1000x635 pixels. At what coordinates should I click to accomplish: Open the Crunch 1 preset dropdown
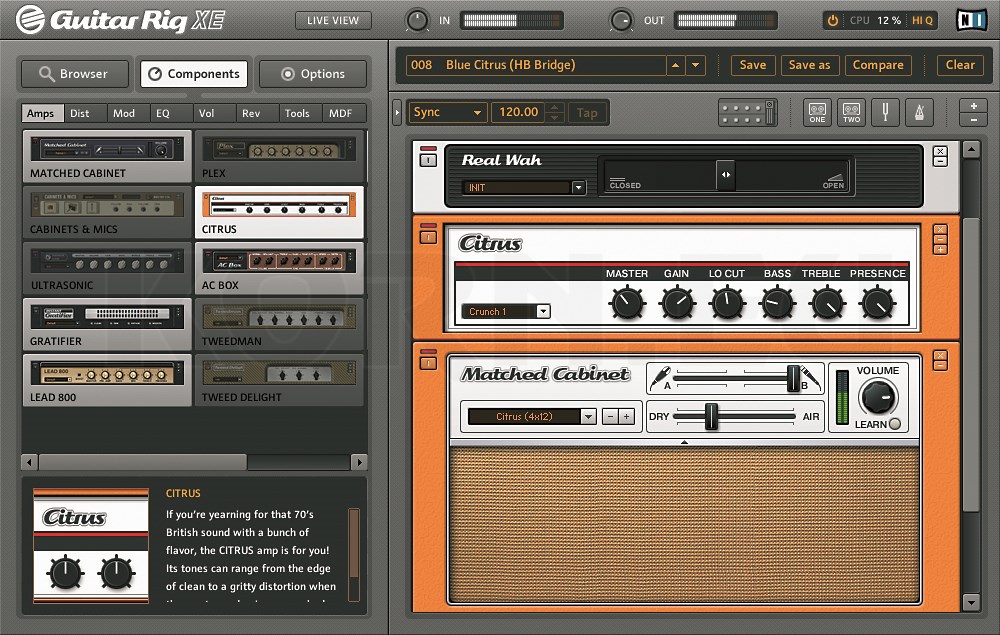coord(505,311)
